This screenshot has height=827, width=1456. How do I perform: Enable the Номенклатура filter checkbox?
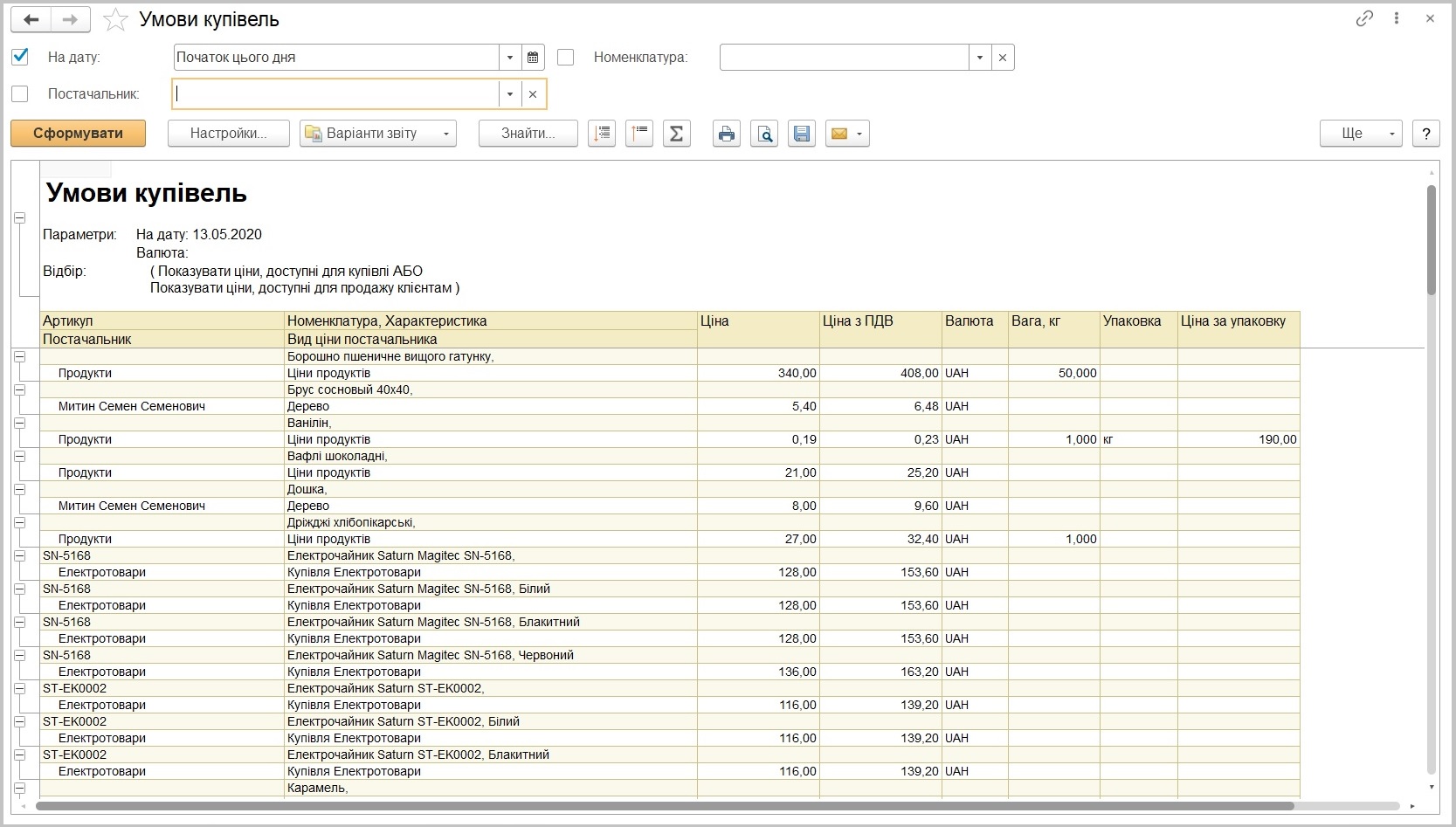(x=566, y=58)
